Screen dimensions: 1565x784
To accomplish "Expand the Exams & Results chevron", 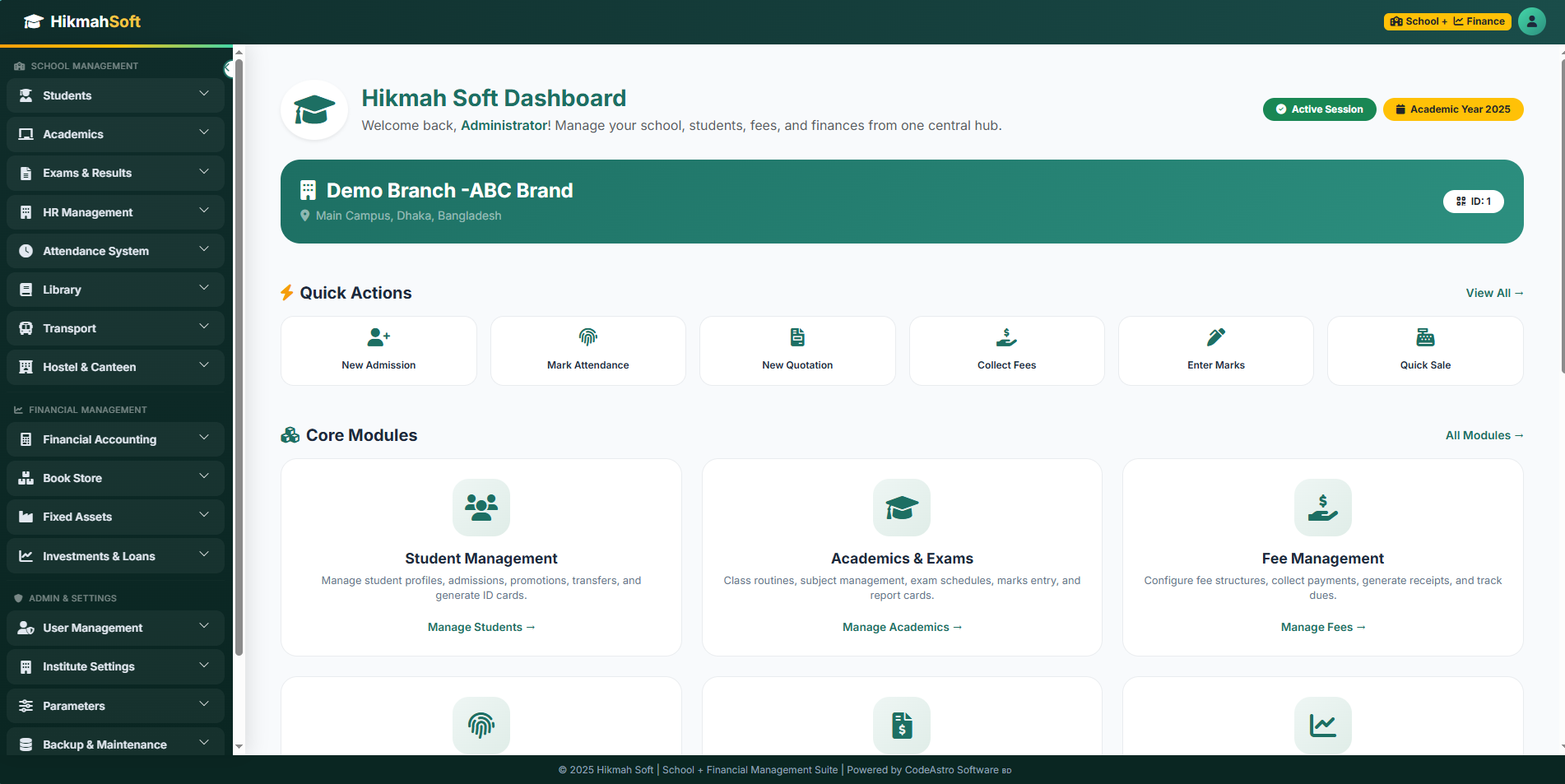I will (204, 172).
